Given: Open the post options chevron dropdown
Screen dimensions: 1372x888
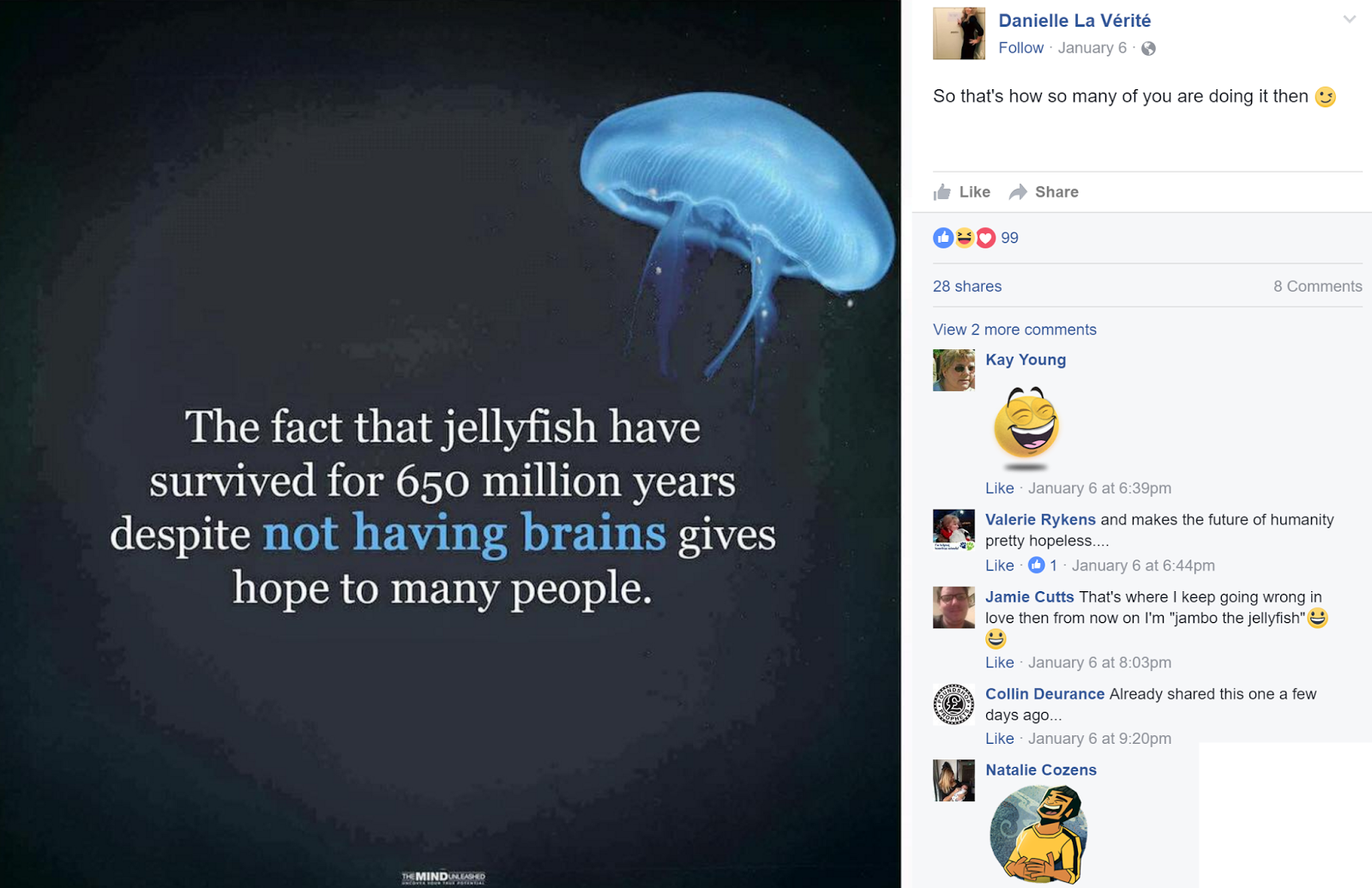Looking at the screenshot, I should 1349,19.
